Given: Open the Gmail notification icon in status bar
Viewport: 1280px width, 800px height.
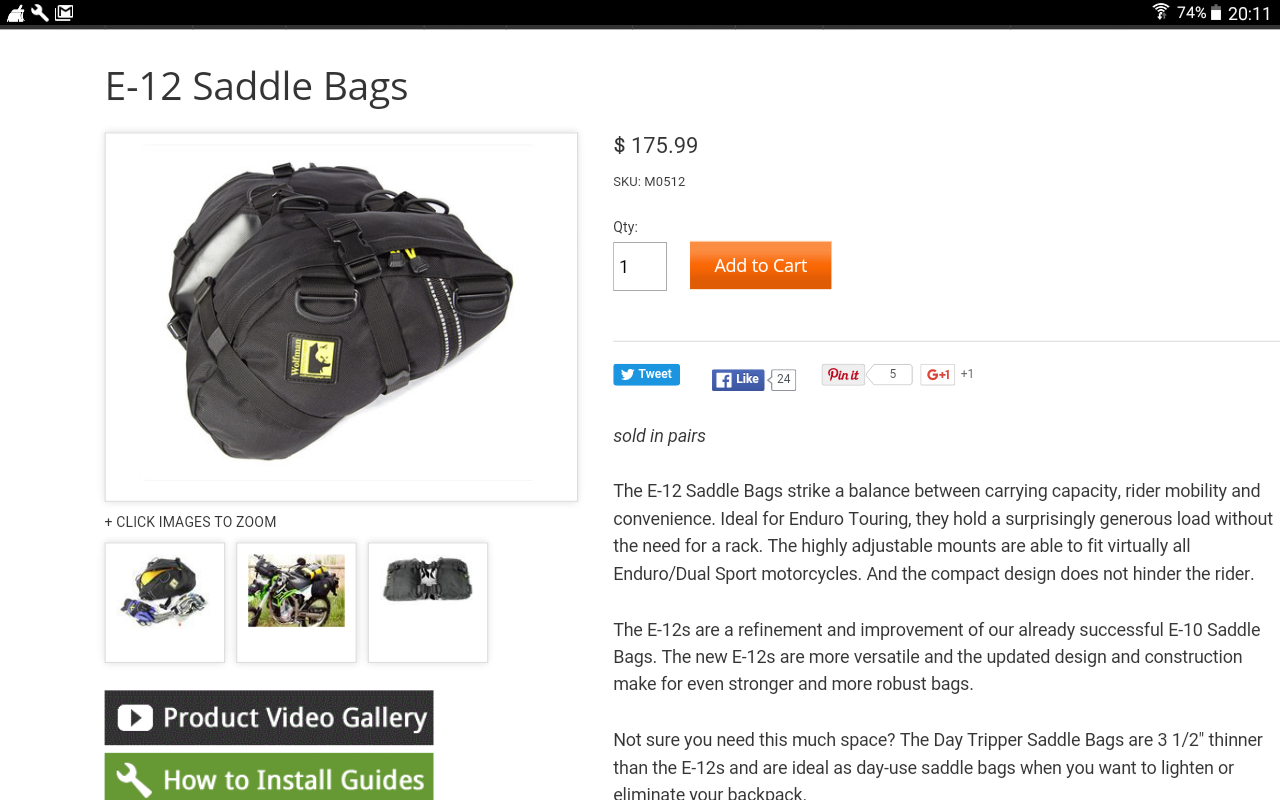Looking at the screenshot, I should pos(64,13).
